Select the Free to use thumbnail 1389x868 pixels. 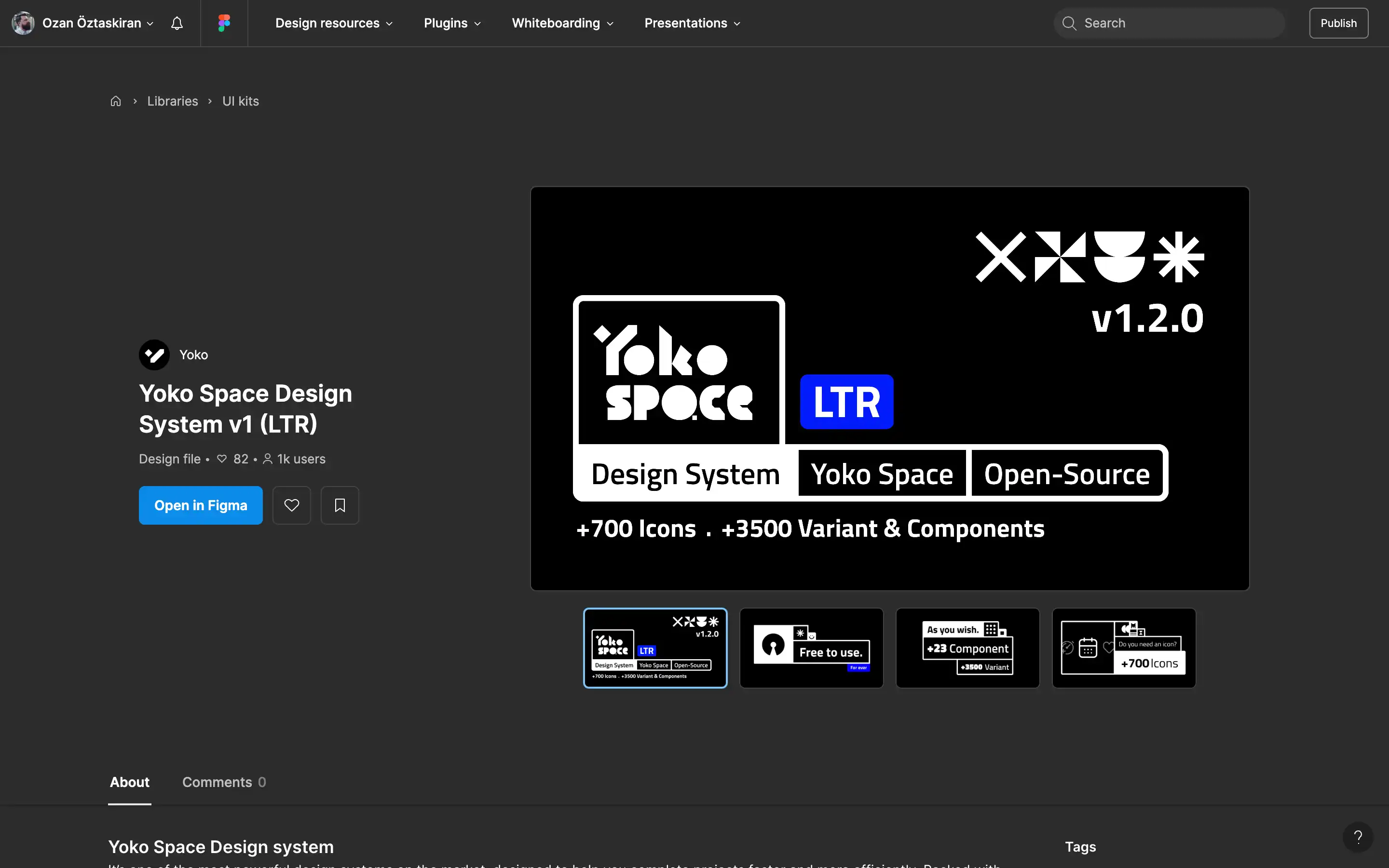click(812, 648)
